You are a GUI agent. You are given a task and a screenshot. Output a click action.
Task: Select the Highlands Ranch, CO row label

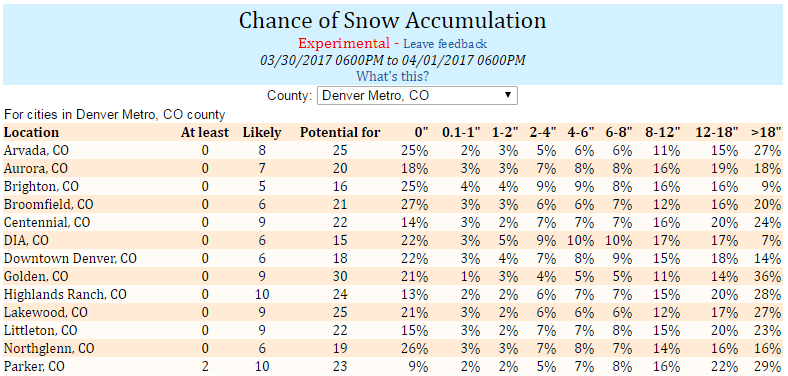[x=65, y=295]
